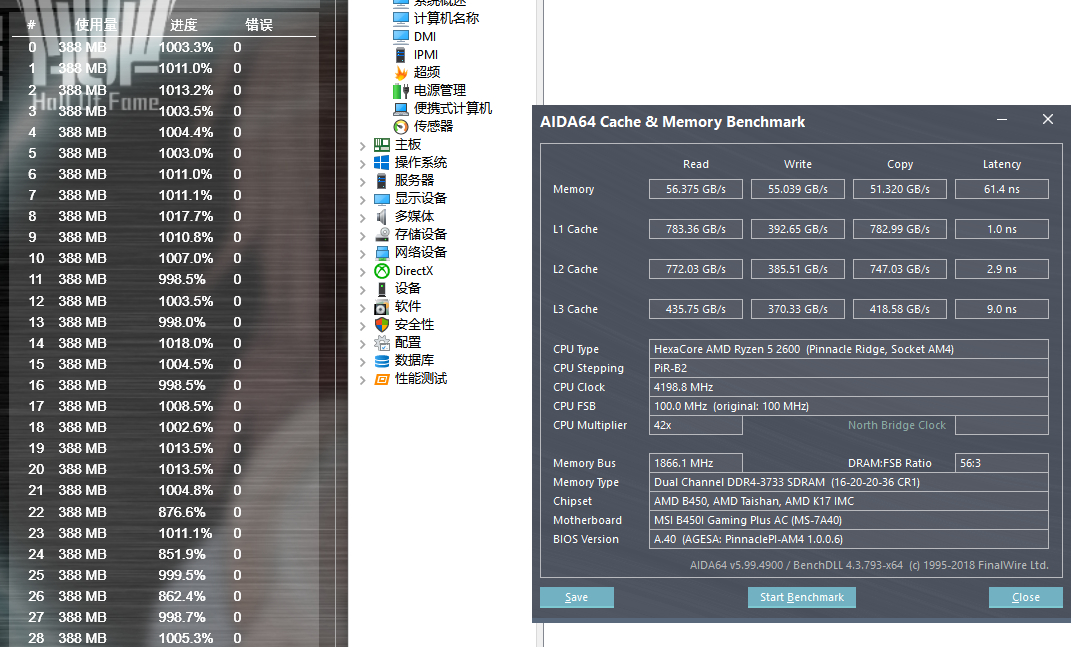Open the 软件 disc icon
This screenshot has height=647, width=1086.
pos(382,306)
